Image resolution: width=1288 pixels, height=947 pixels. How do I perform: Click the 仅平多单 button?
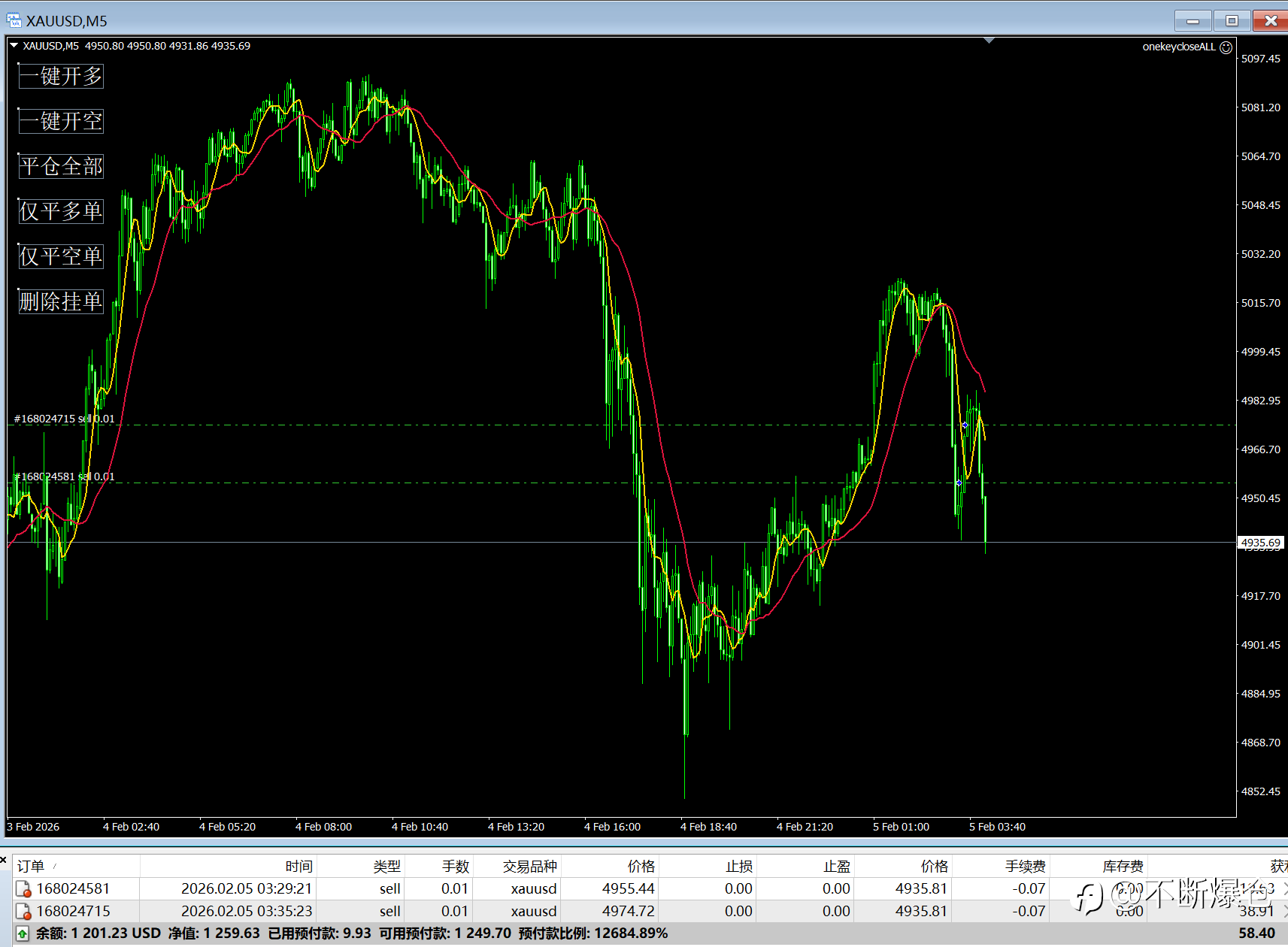tap(61, 211)
